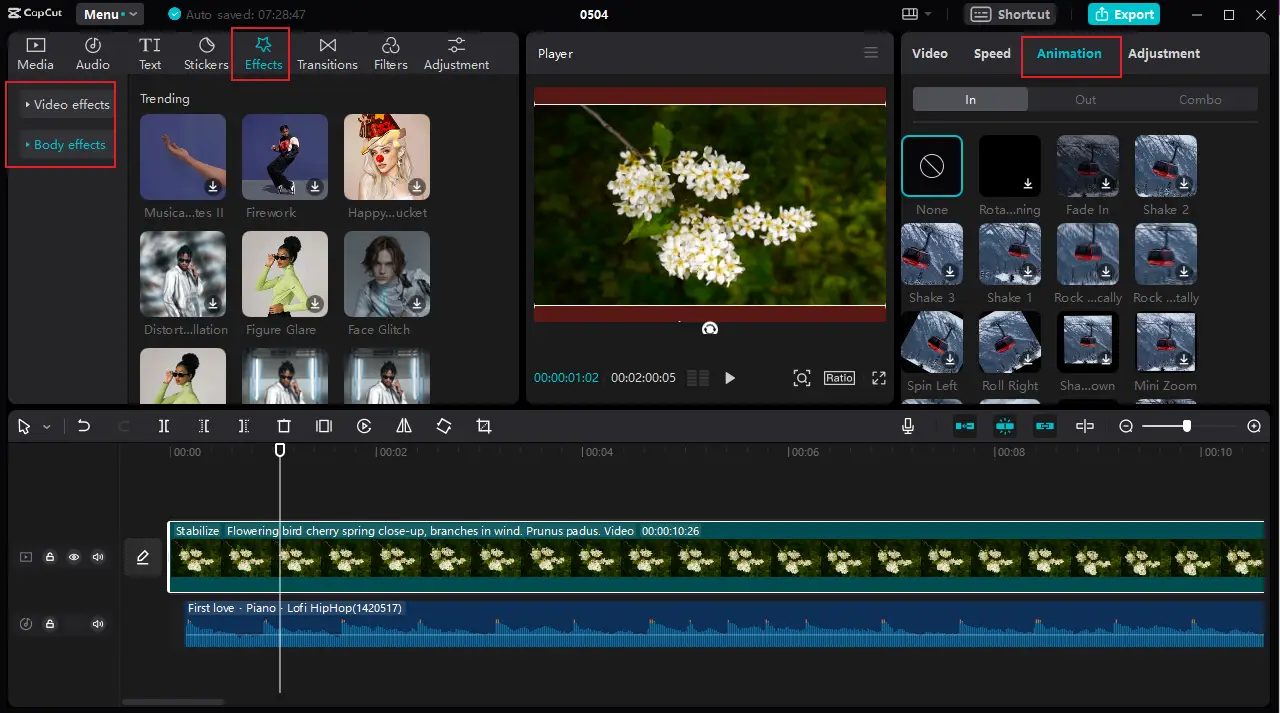This screenshot has height=713, width=1280.
Task: Click the delete-left trim icon
Action: tap(204, 426)
